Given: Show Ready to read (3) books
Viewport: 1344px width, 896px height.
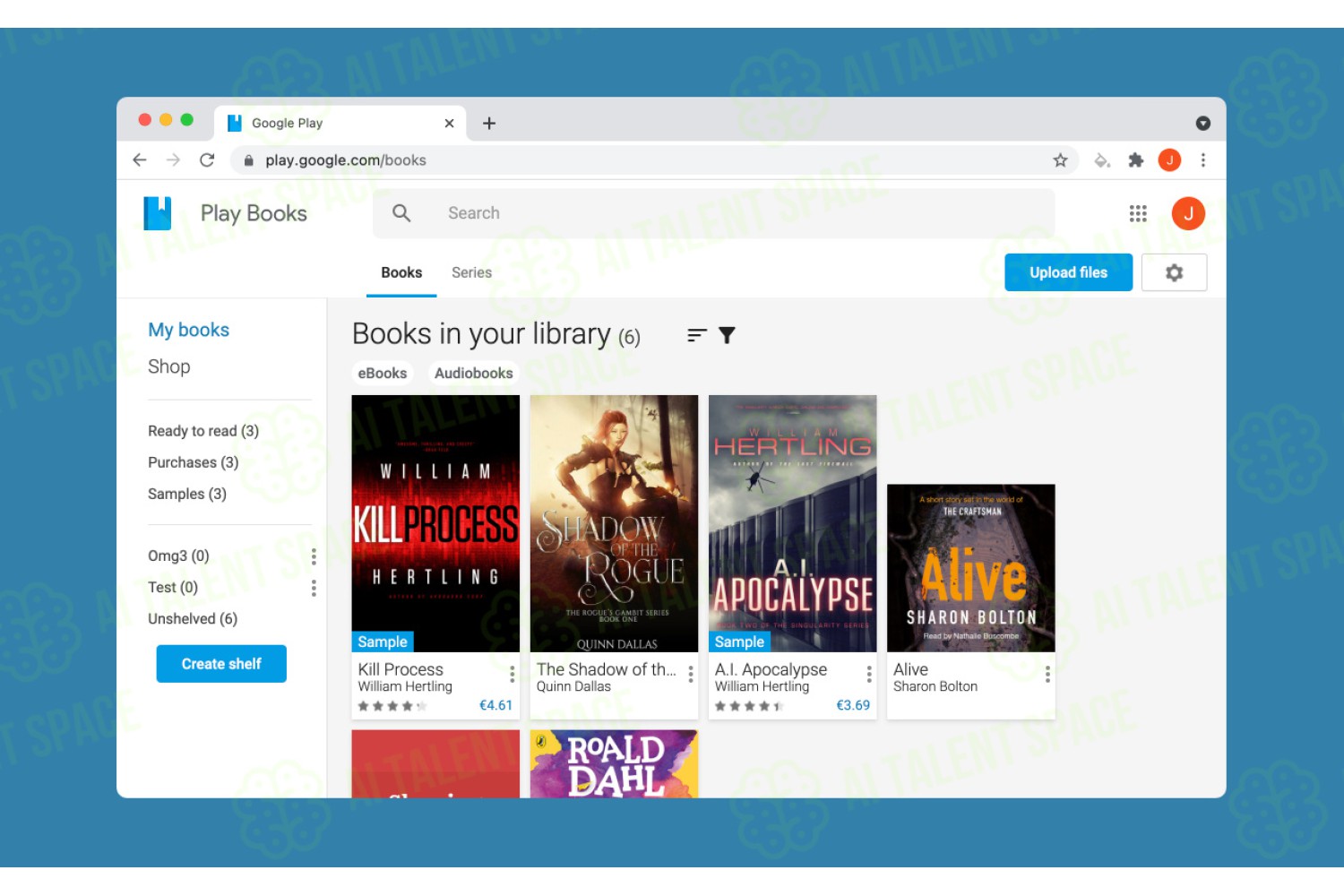Looking at the screenshot, I should (x=203, y=431).
